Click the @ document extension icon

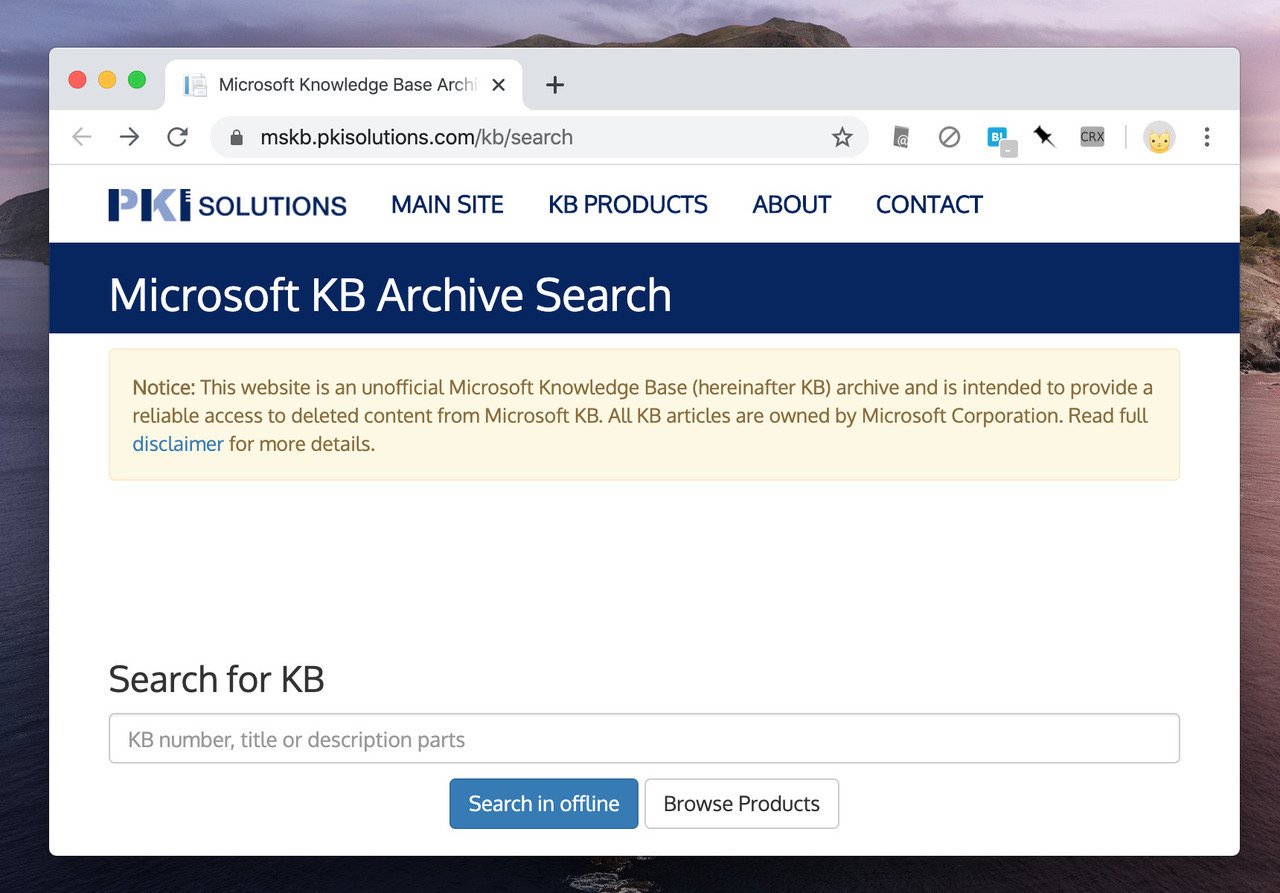click(x=901, y=138)
